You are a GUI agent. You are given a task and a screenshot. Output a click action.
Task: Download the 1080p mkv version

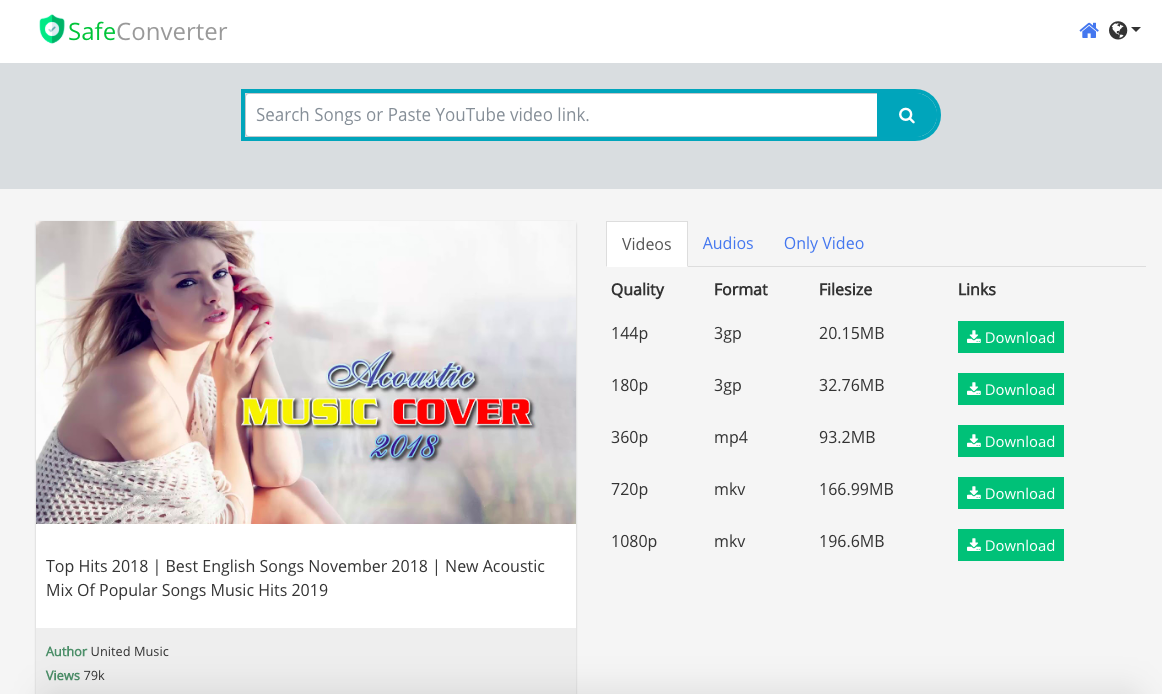pyautogui.click(x=1011, y=545)
